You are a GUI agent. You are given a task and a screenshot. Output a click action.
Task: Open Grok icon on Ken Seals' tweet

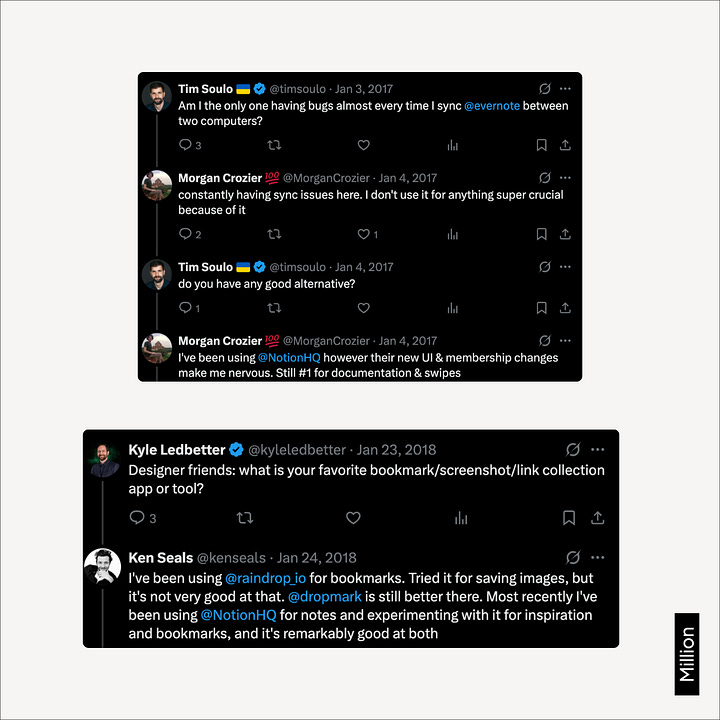click(573, 557)
